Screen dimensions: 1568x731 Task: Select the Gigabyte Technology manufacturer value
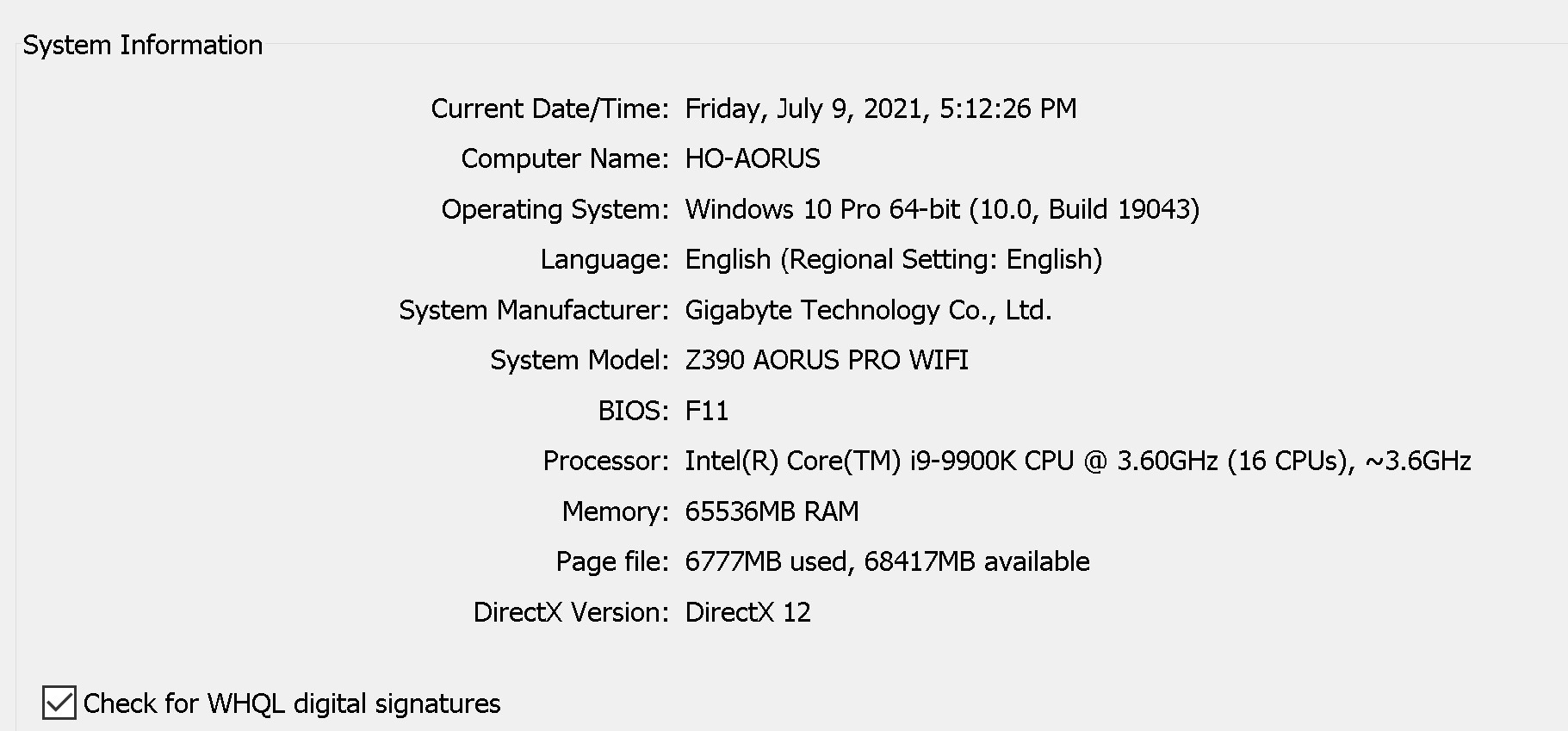pos(868,310)
